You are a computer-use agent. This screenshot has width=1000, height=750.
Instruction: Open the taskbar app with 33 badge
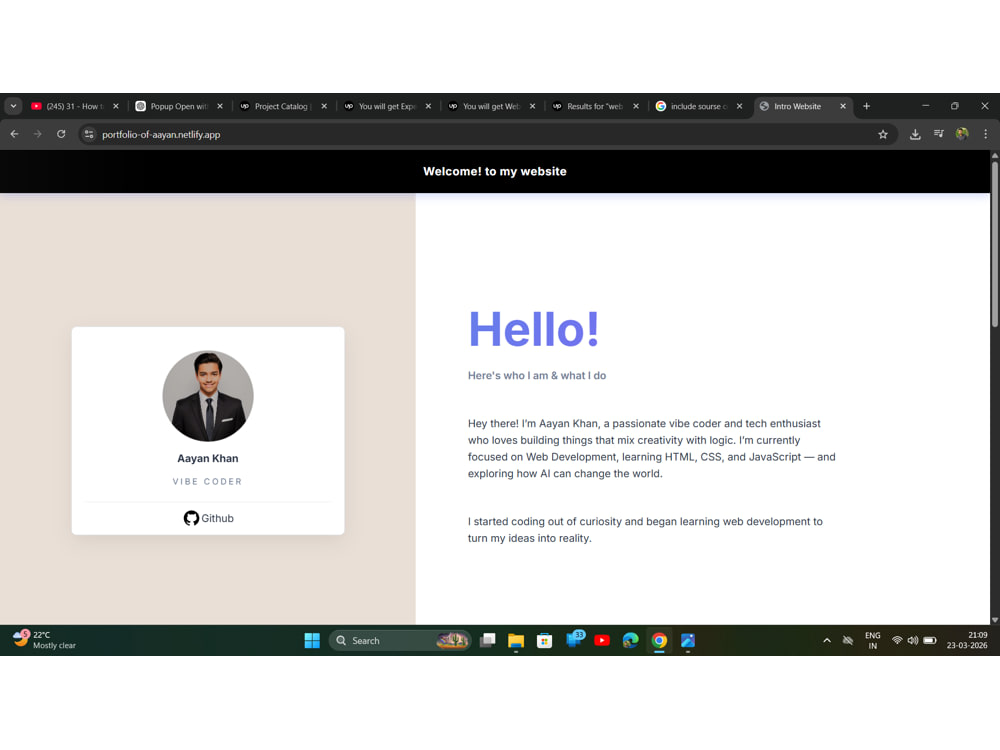575,639
